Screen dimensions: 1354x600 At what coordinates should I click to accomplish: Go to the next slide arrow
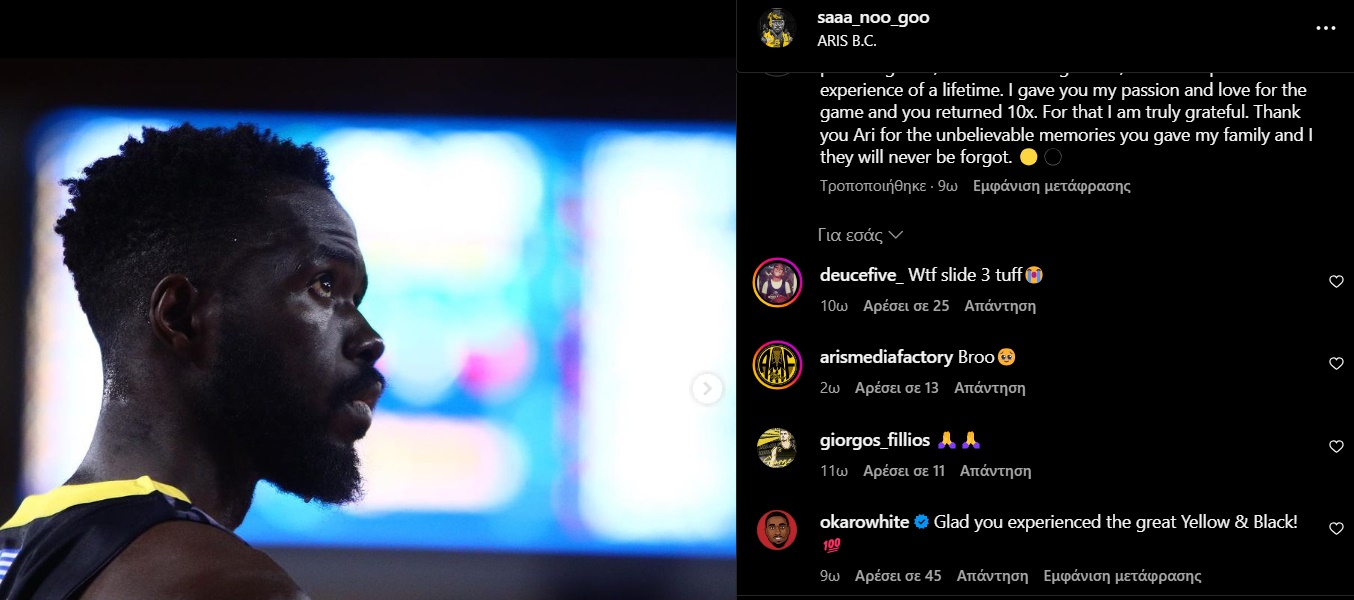pyautogui.click(x=707, y=388)
